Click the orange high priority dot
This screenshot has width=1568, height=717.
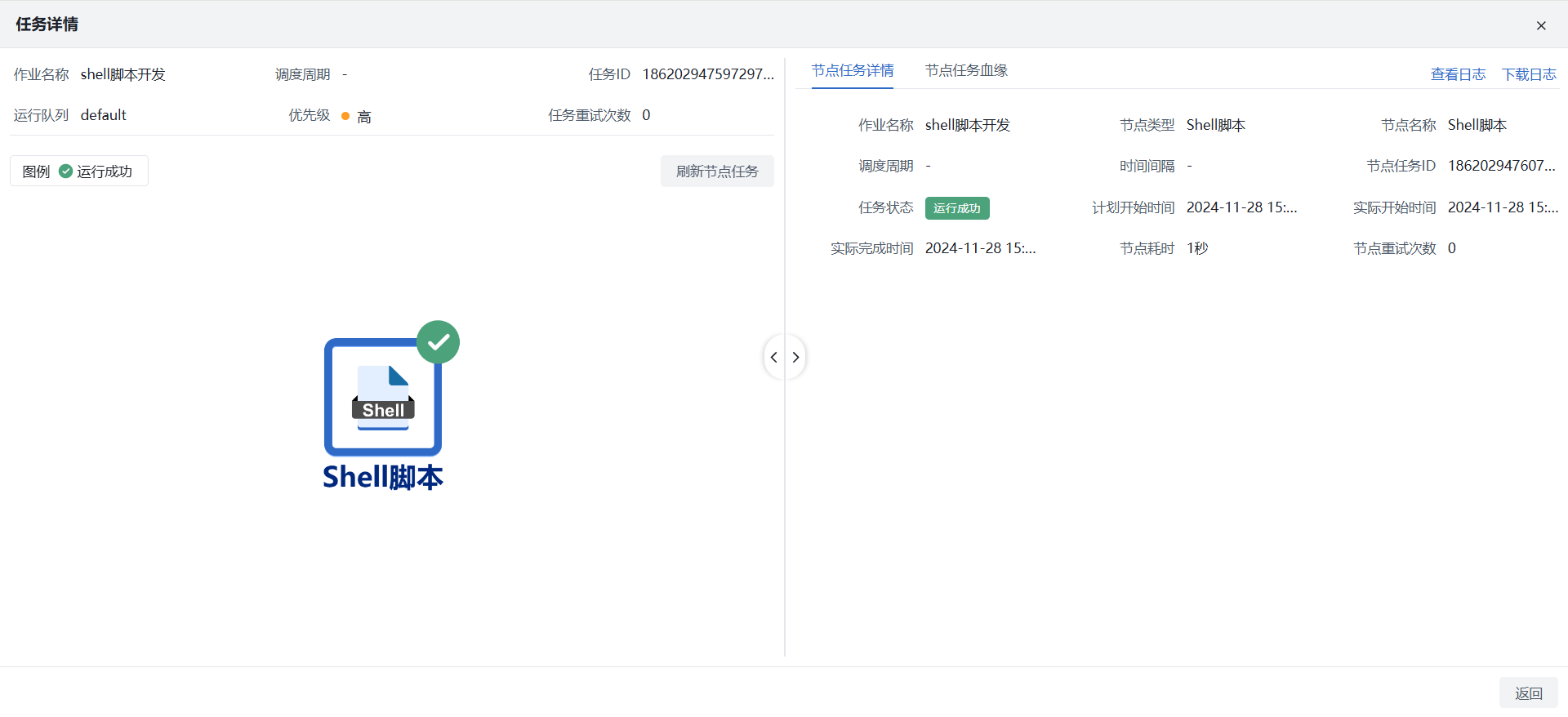pyautogui.click(x=345, y=117)
